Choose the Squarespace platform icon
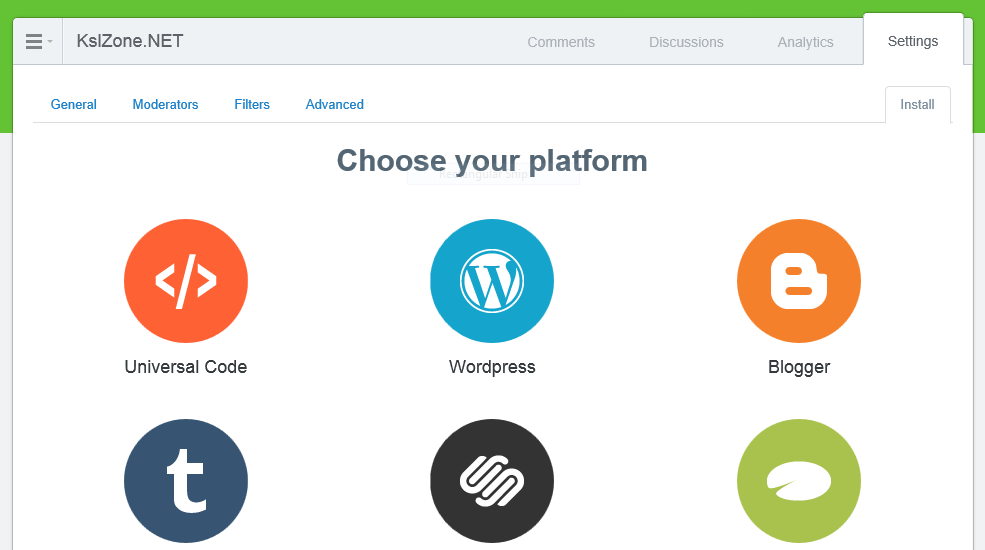This screenshot has height=550, width=985. (x=492, y=481)
